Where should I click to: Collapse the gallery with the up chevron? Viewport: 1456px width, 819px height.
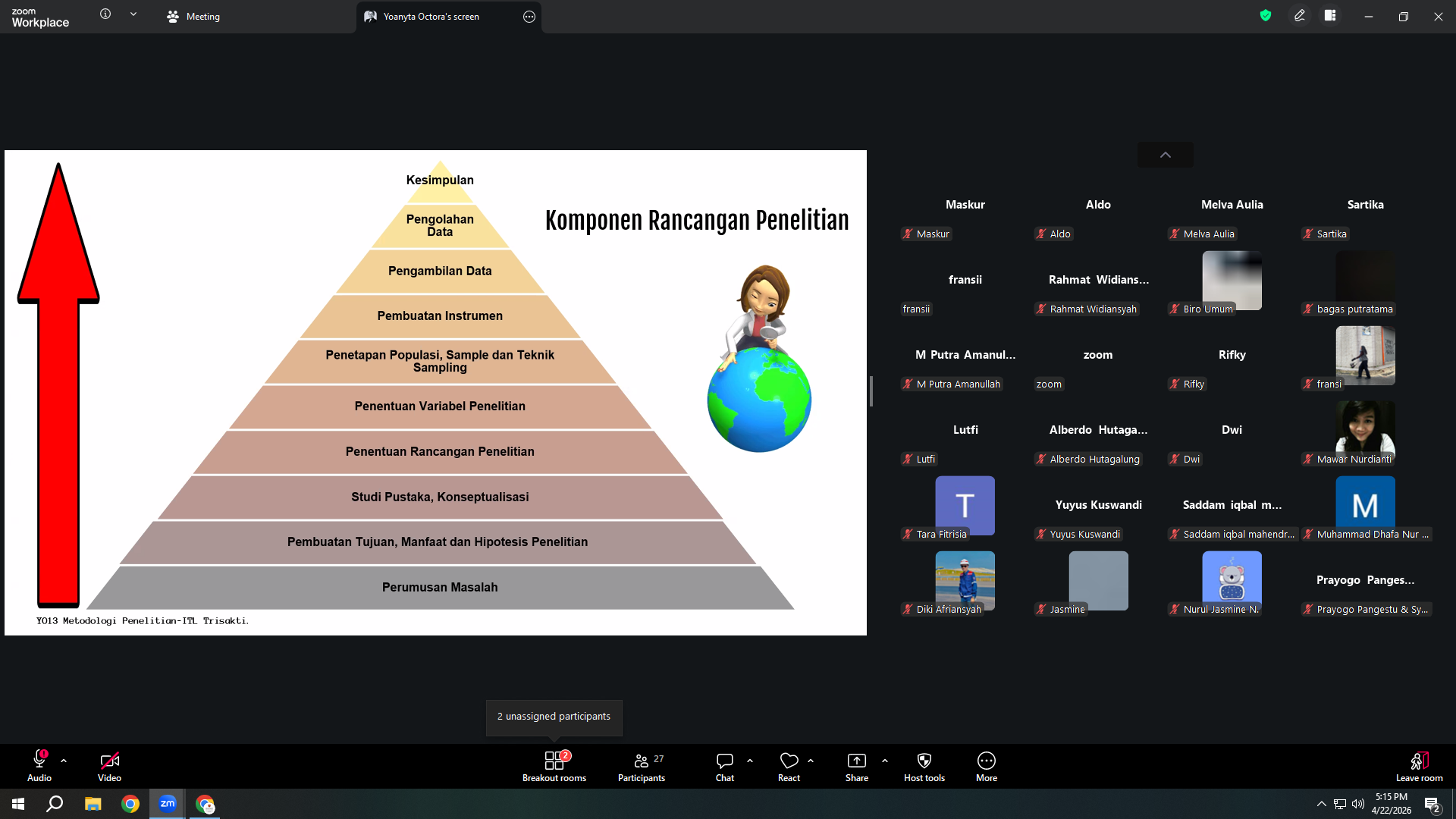point(1166,155)
